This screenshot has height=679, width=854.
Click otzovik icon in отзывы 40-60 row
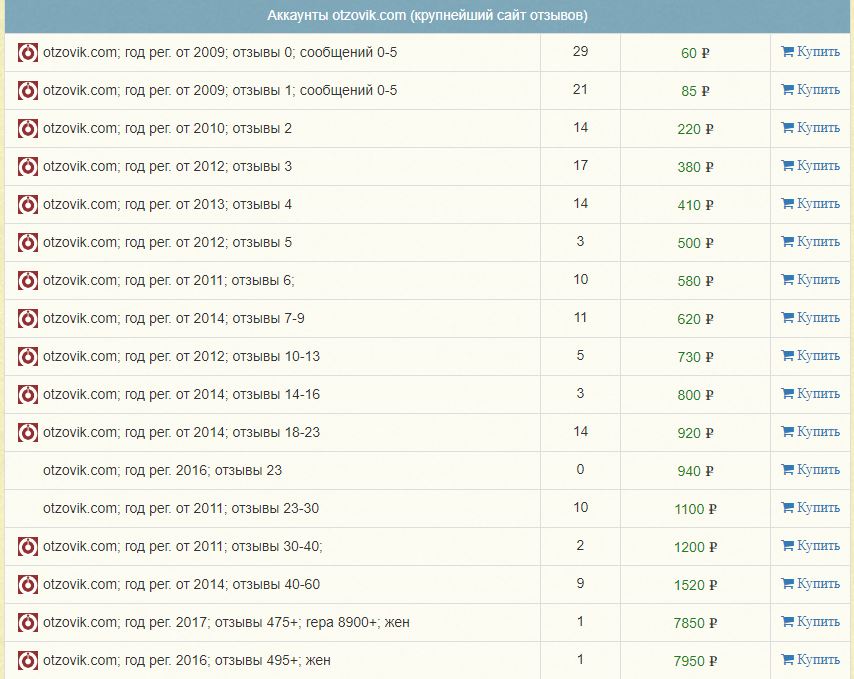point(28,584)
